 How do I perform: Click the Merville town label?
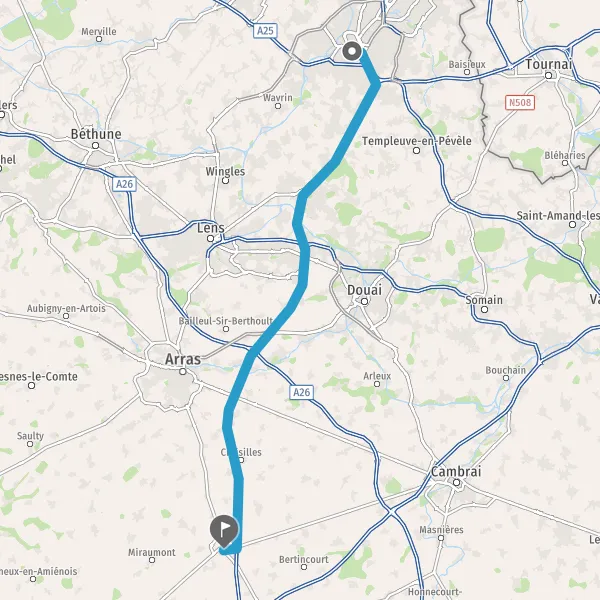(x=99, y=31)
